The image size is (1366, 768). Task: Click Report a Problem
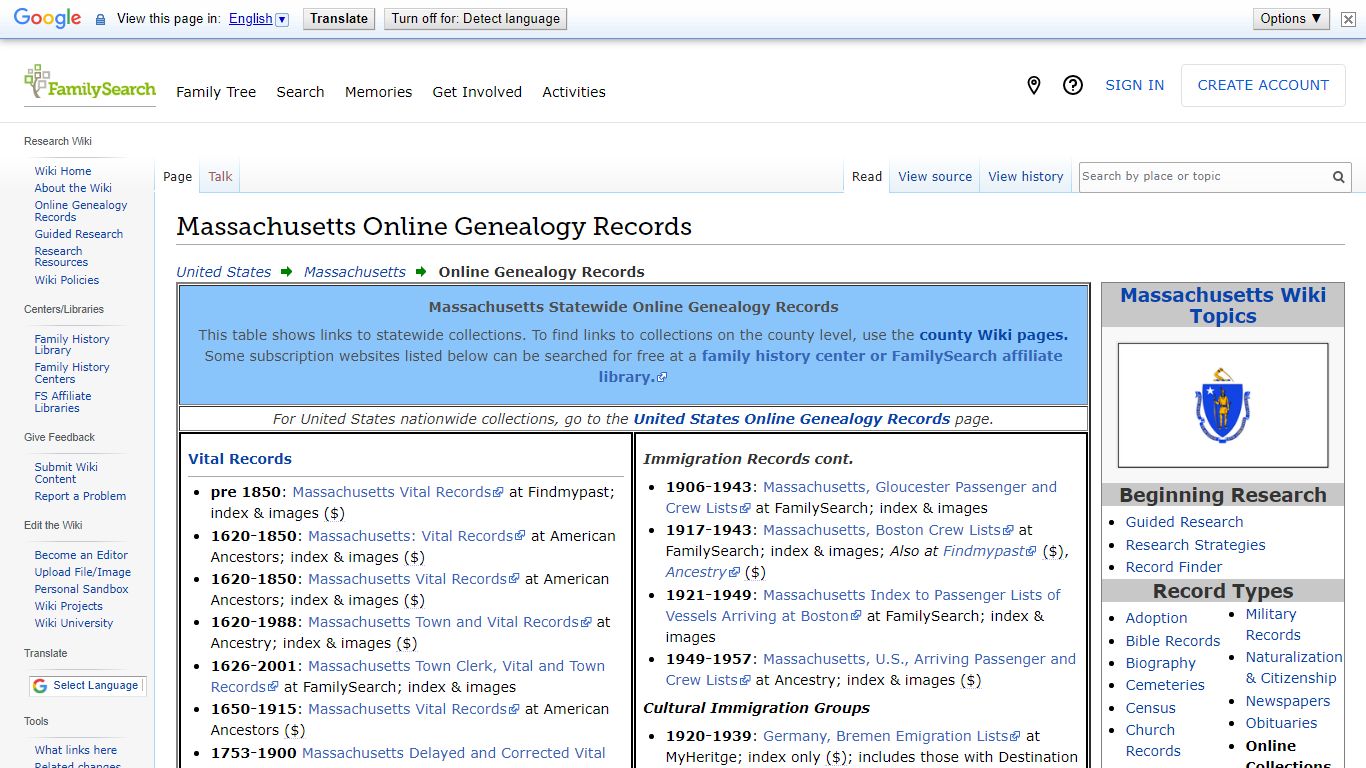80,496
